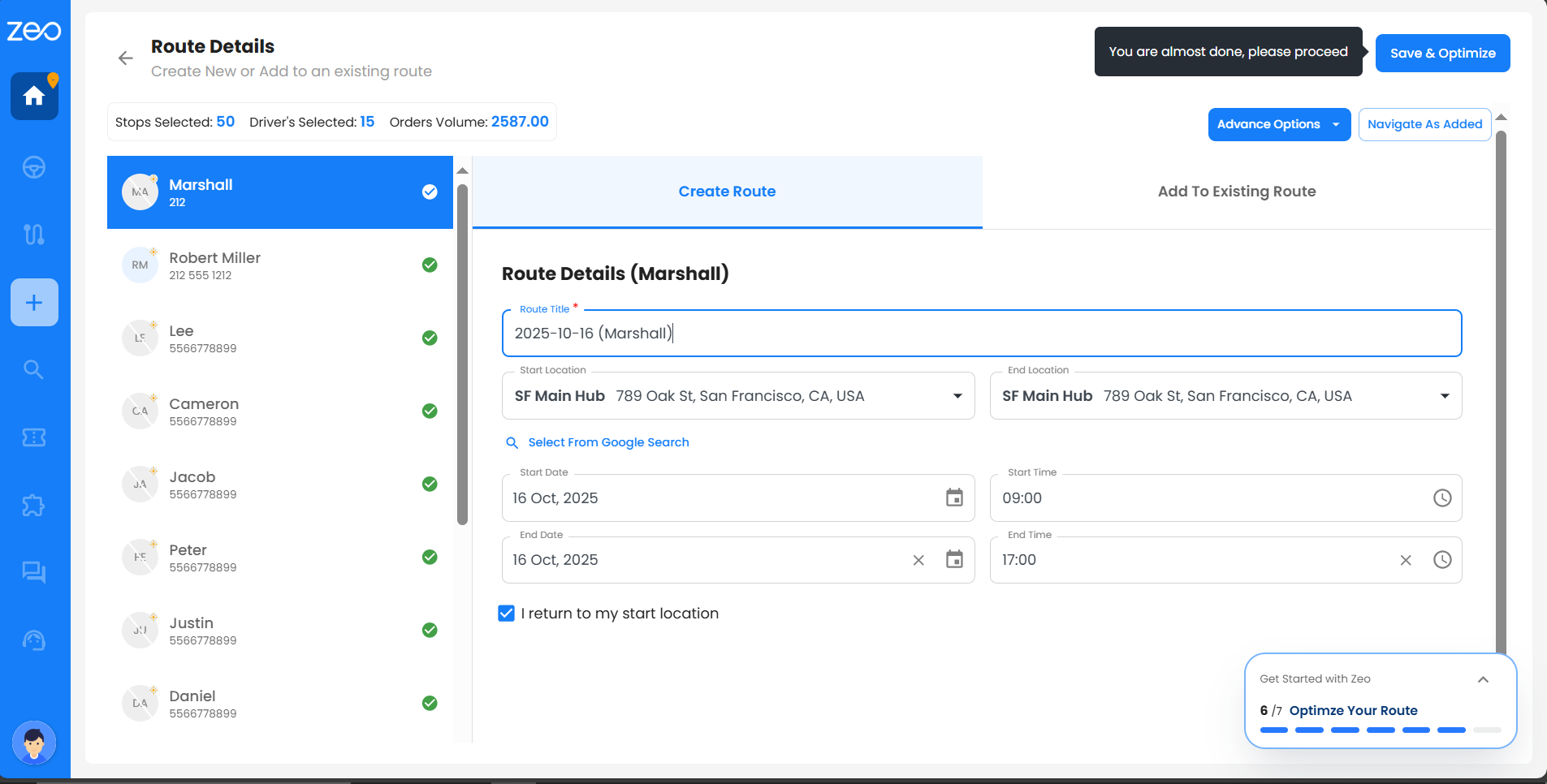Screen dimensions: 1547x784
Task: Uncheck I return to my start location
Action: tap(507, 614)
